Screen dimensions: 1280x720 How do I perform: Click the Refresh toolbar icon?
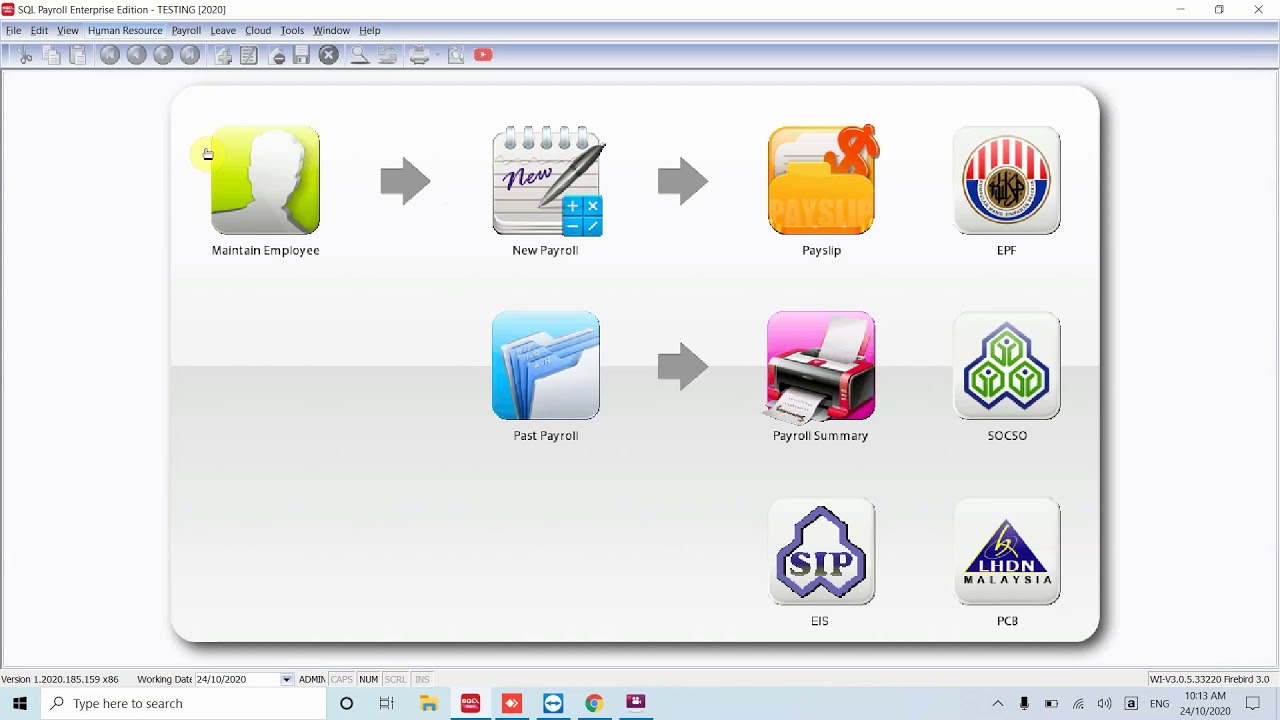387,56
